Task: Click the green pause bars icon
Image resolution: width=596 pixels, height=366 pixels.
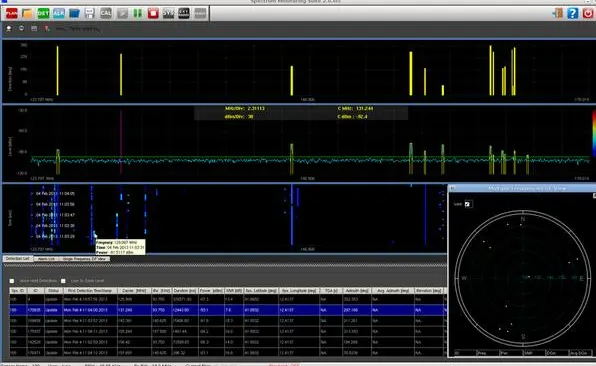Action: point(137,14)
